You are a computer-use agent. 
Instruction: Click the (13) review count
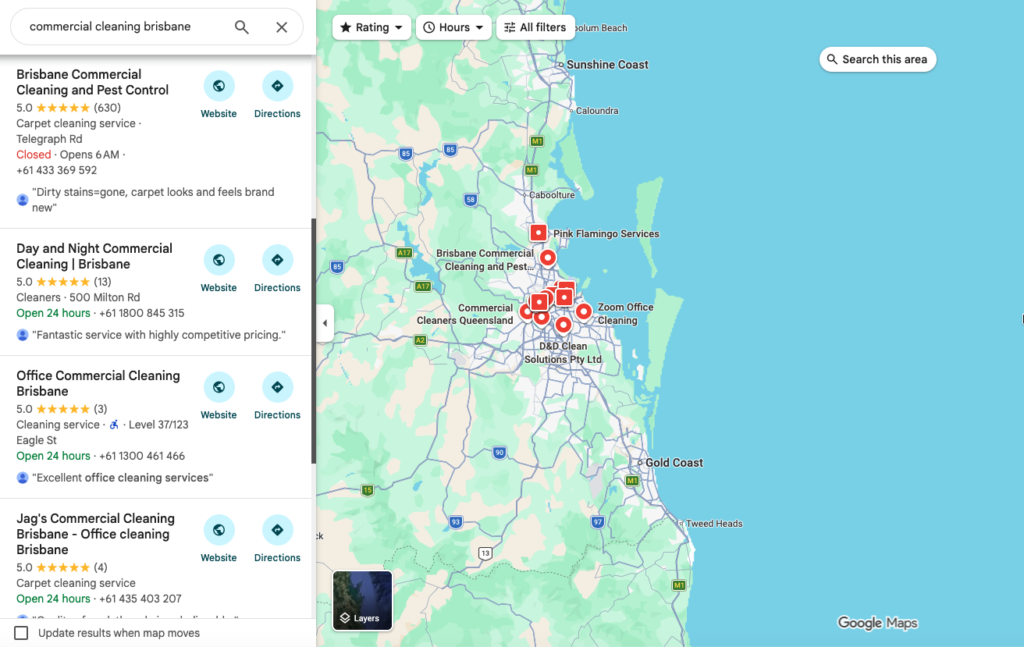tap(103, 282)
